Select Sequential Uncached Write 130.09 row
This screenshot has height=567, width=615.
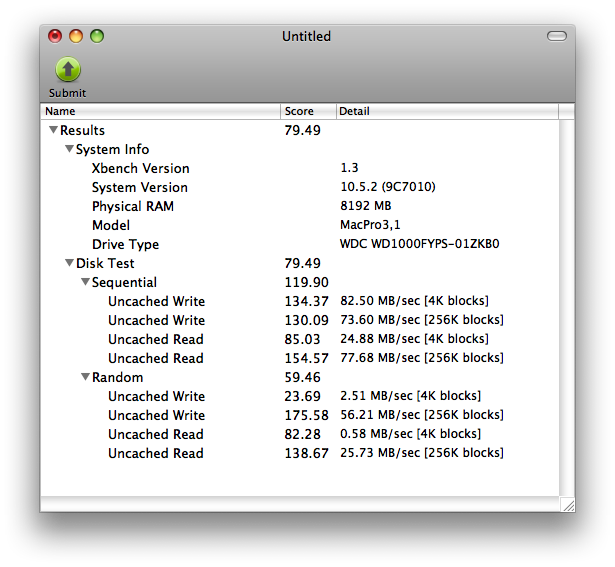pos(300,320)
